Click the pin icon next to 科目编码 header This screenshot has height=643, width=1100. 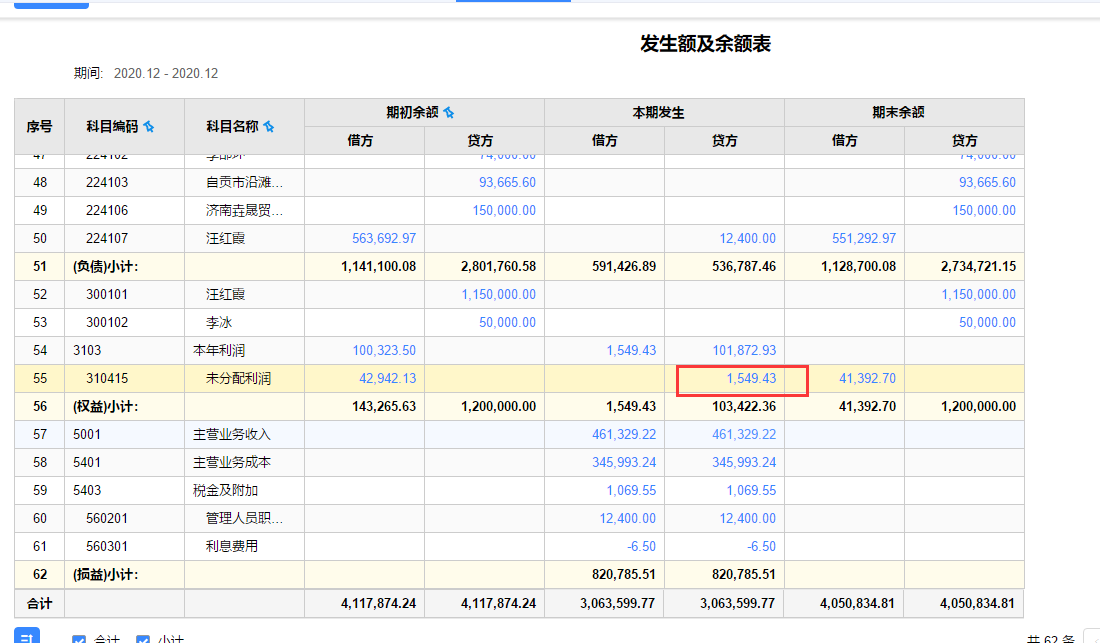coord(149,127)
